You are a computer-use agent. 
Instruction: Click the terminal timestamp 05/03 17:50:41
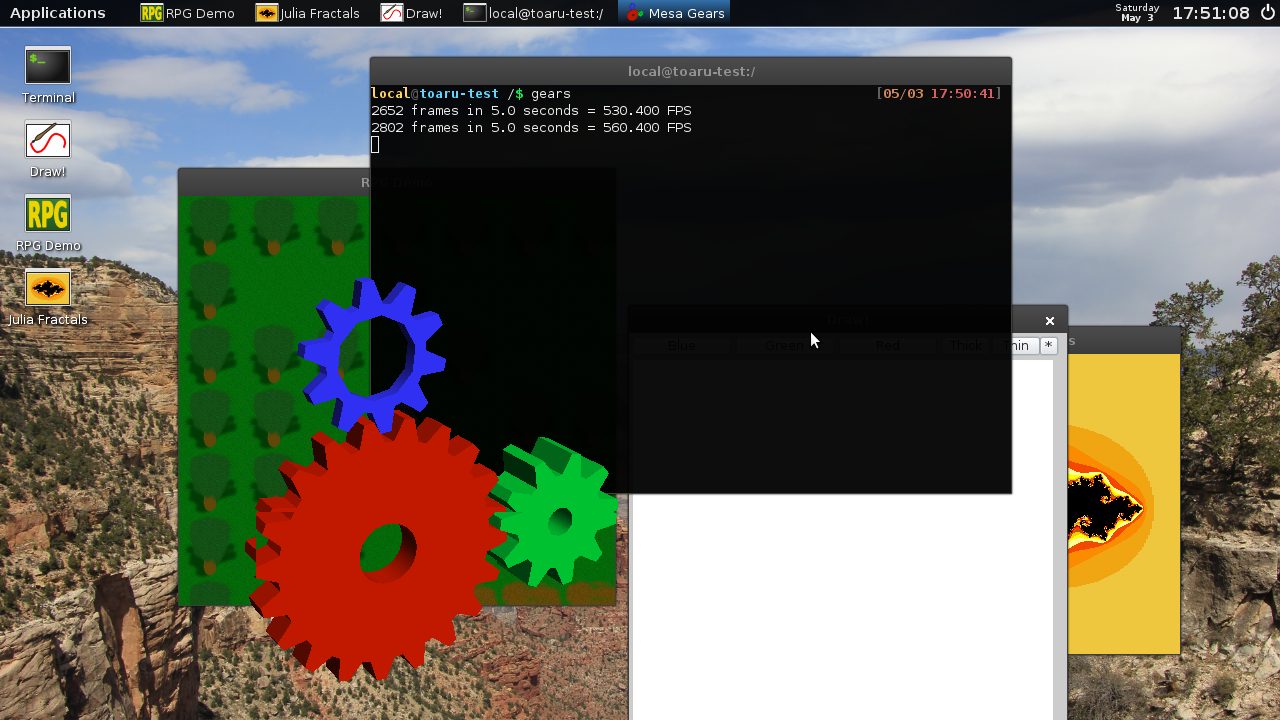tap(939, 94)
